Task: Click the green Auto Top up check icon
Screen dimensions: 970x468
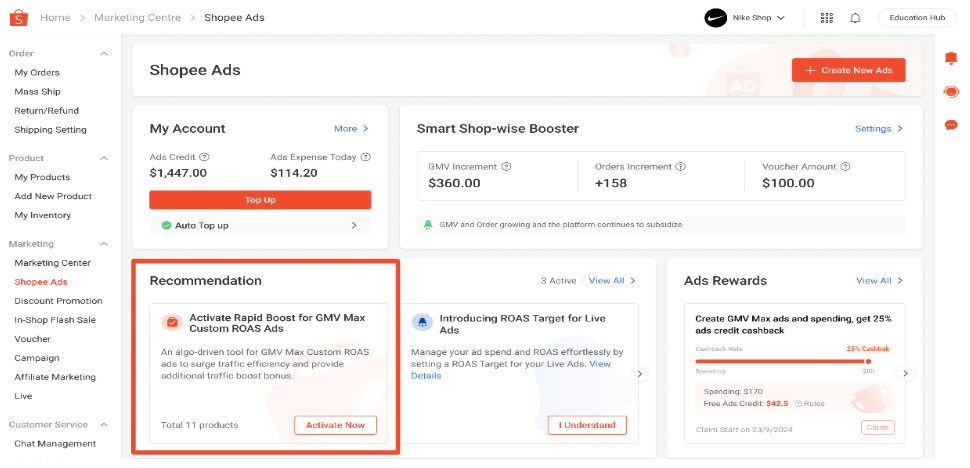Action: (x=166, y=226)
